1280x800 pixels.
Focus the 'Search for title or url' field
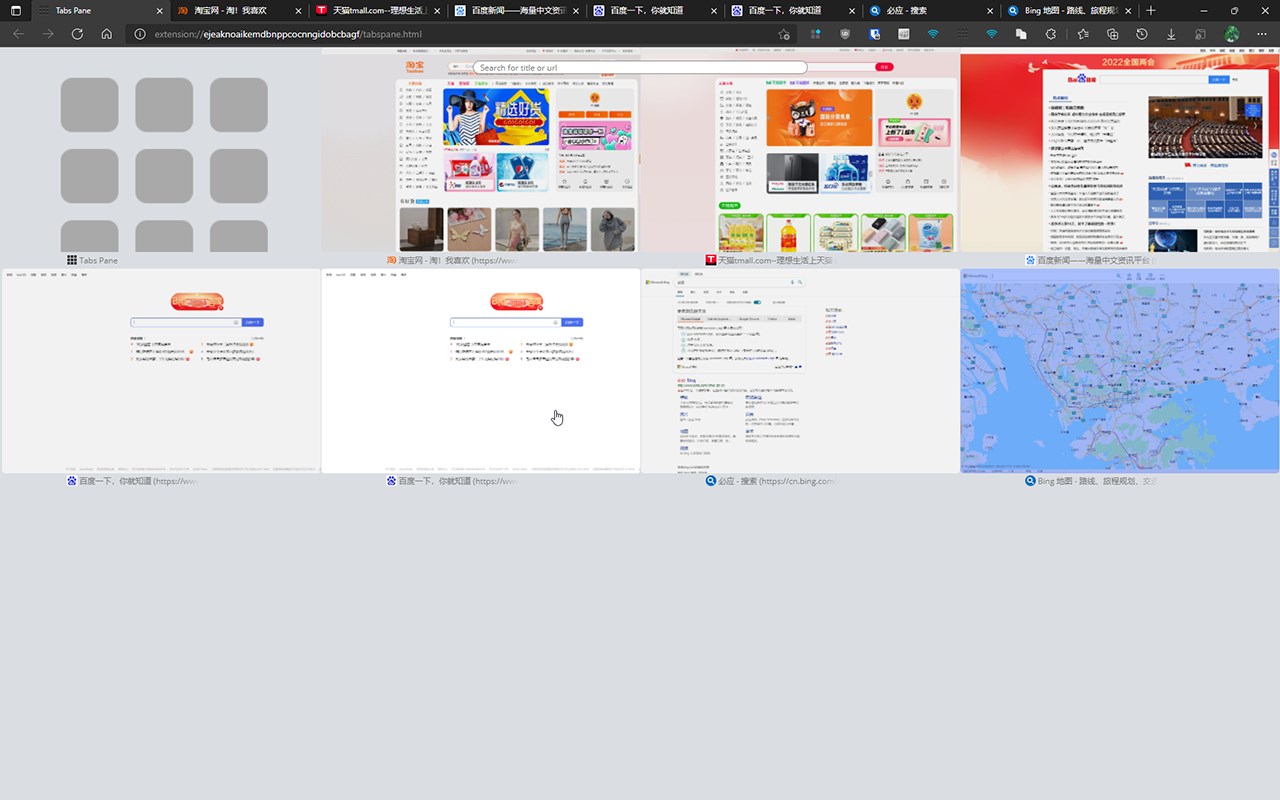tap(640, 68)
